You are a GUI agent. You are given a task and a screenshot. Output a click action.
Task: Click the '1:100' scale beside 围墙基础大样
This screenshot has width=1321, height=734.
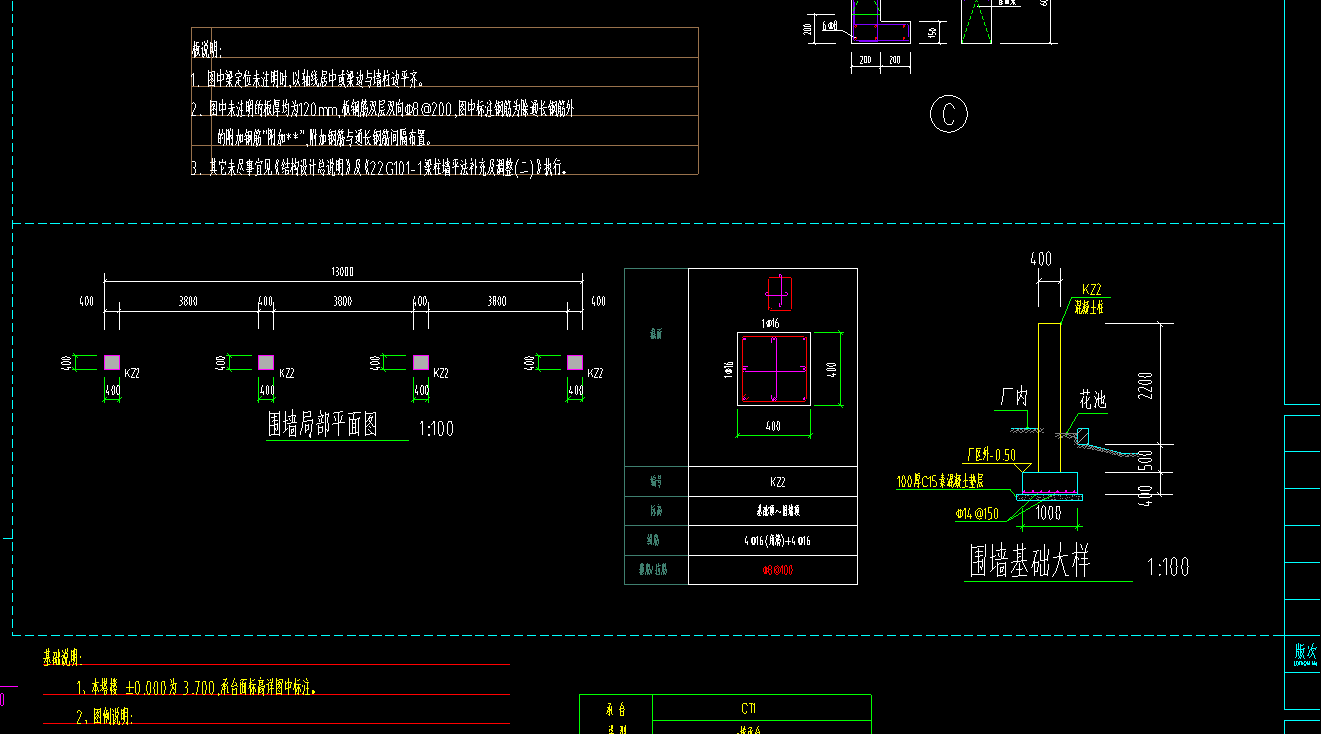tap(1168, 567)
